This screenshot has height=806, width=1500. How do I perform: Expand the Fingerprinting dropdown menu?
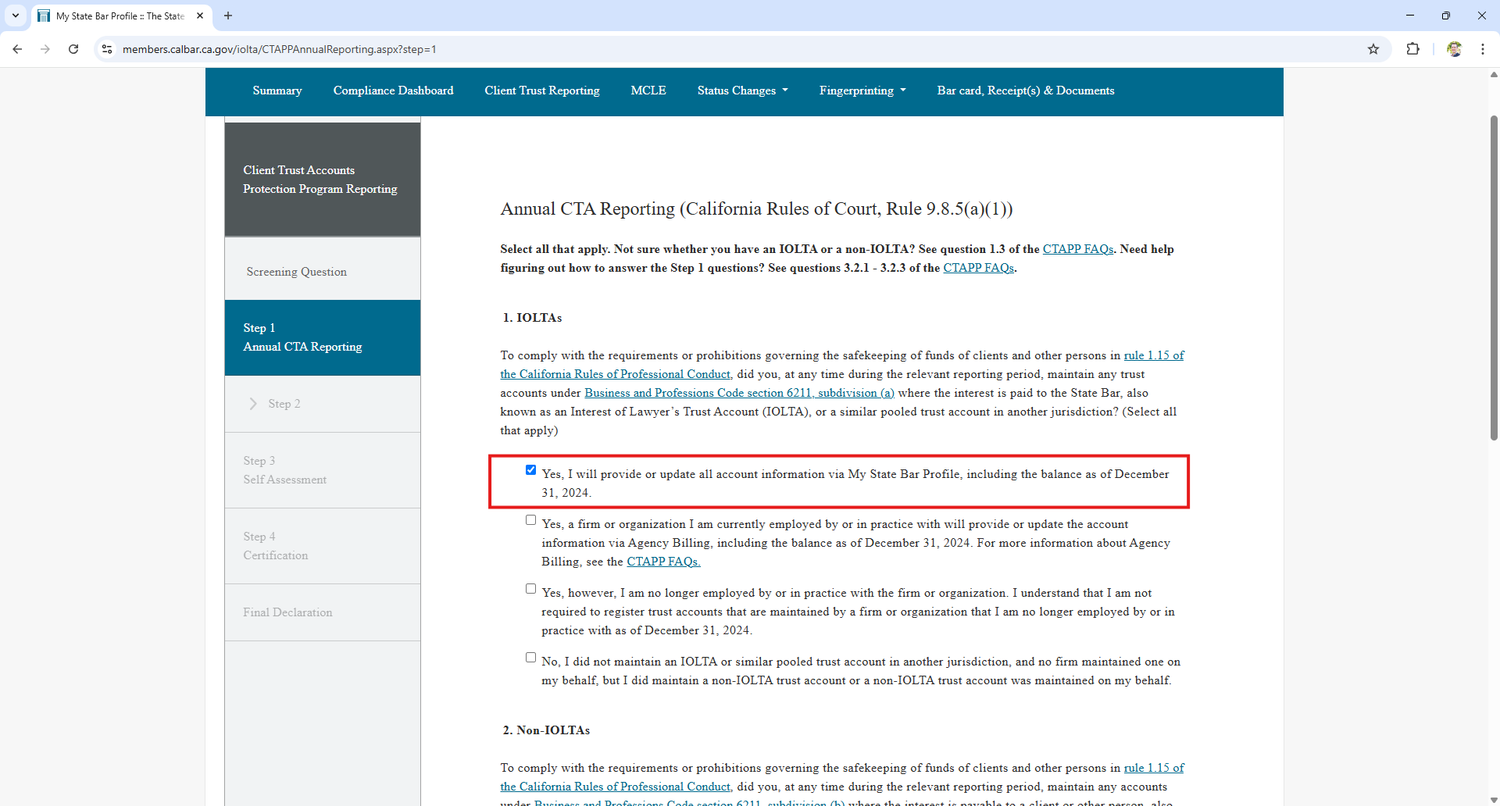863,90
